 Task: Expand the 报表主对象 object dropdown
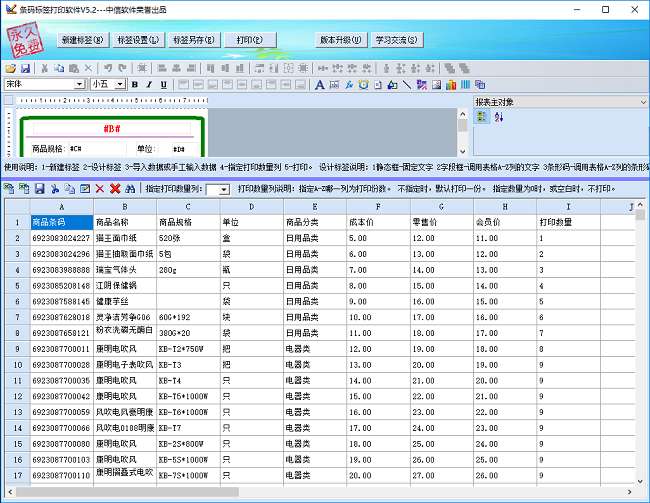643,102
